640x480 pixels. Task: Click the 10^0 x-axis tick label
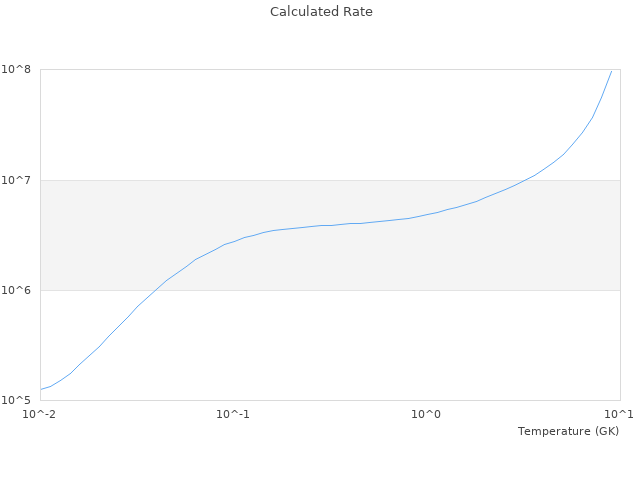pos(426,414)
